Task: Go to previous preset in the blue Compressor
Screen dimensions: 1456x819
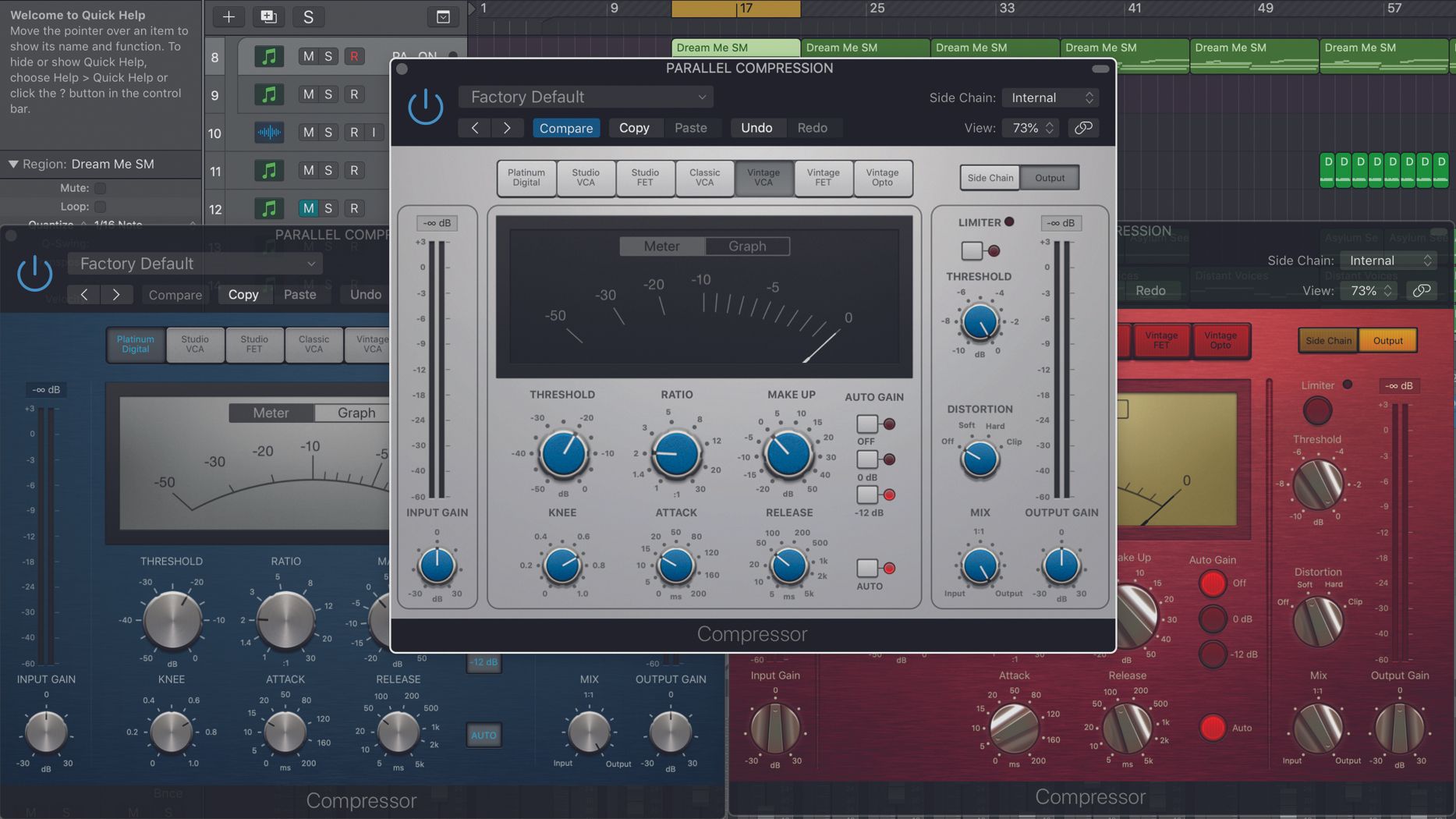Action: [84, 295]
